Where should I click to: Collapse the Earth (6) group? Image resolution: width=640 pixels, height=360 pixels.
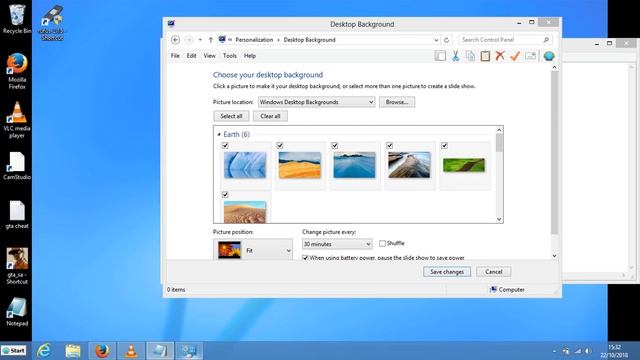(x=219, y=134)
